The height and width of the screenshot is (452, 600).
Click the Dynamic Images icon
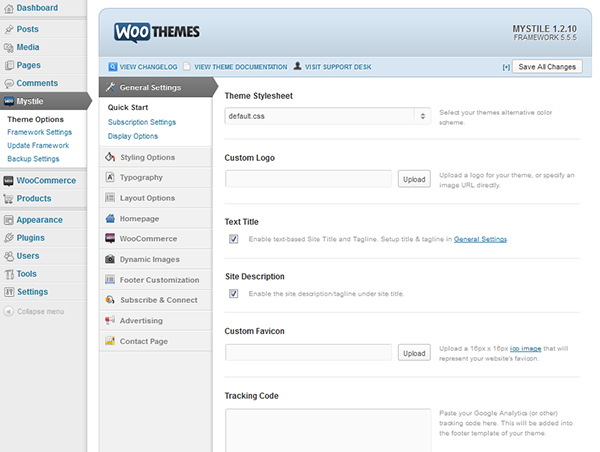coord(110,259)
